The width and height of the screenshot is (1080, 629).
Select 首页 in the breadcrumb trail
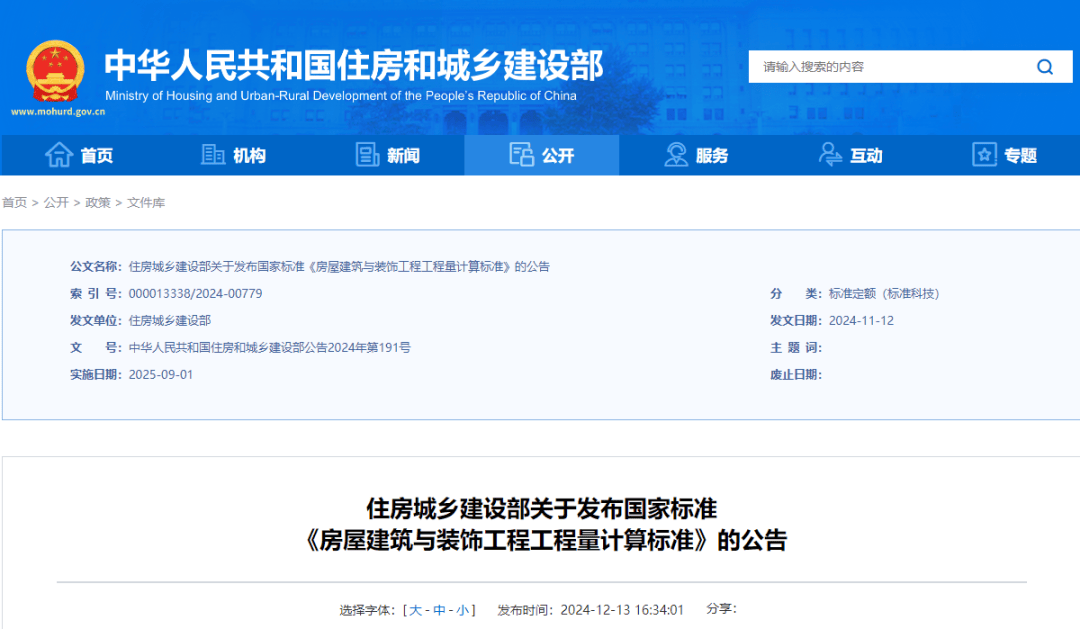point(14,203)
